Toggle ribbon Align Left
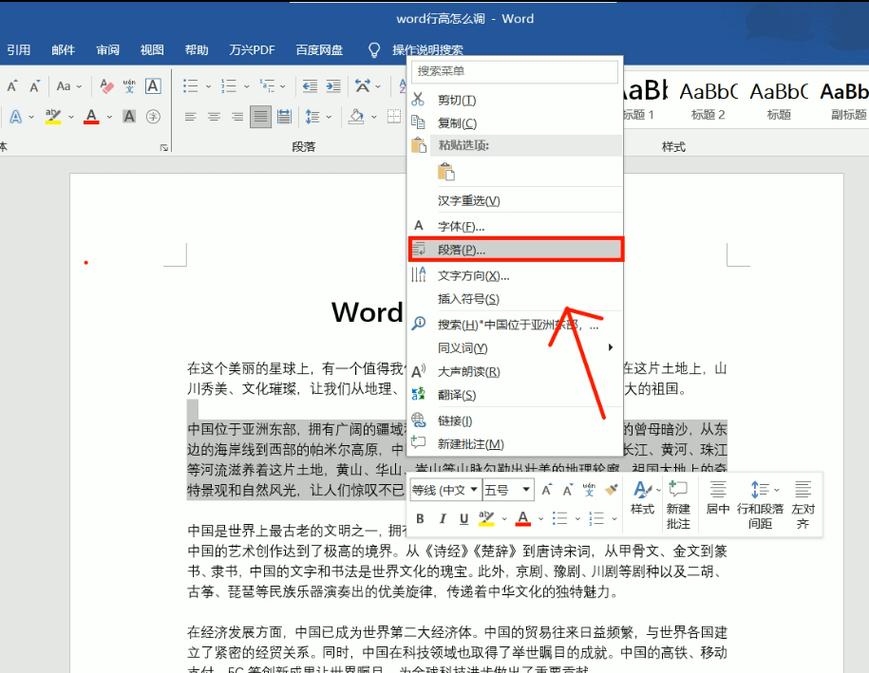 click(191, 116)
